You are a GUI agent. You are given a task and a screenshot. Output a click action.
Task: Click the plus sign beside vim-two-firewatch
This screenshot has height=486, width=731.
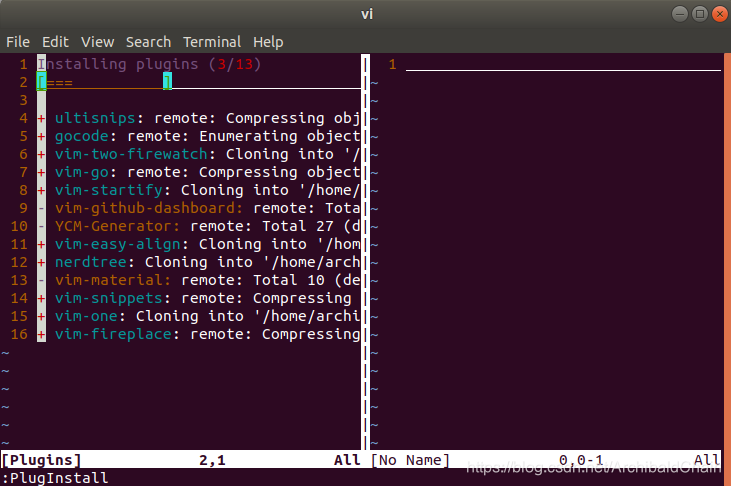[41, 154]
